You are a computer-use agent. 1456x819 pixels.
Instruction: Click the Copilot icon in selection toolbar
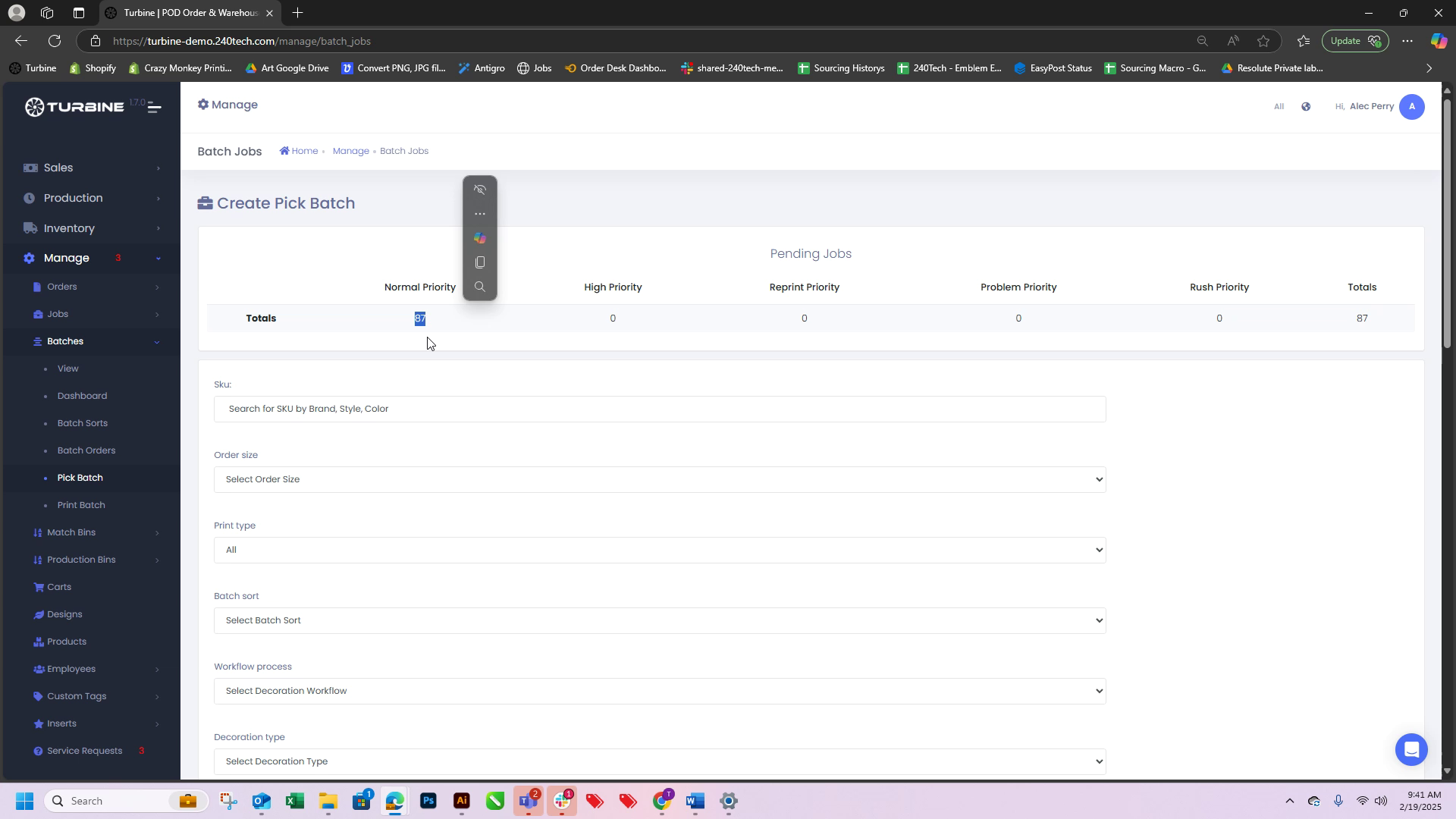(x=479, y=238)
